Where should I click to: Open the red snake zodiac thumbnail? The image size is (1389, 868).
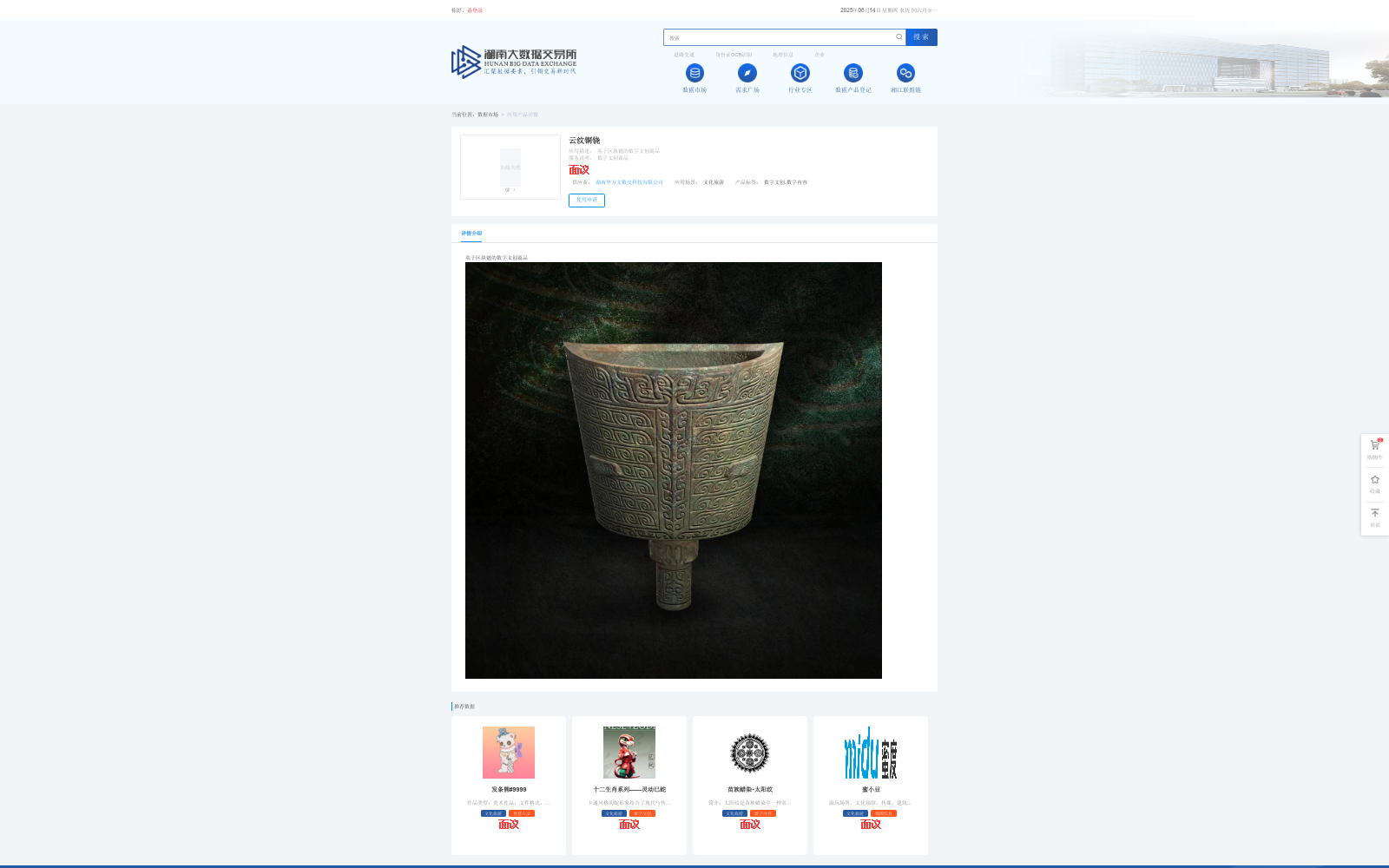pyautogui.click(x=629, y=753)
